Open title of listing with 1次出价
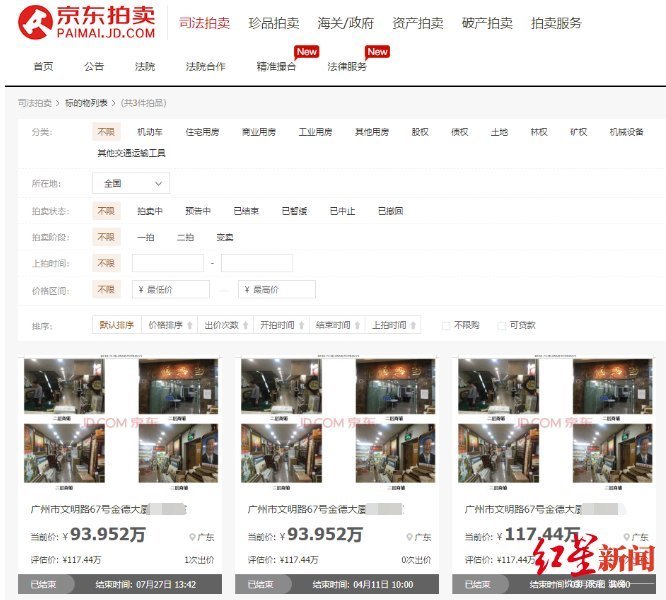This screenshot has width=666, height=600. pyautogui.click(x=109, y=509)
